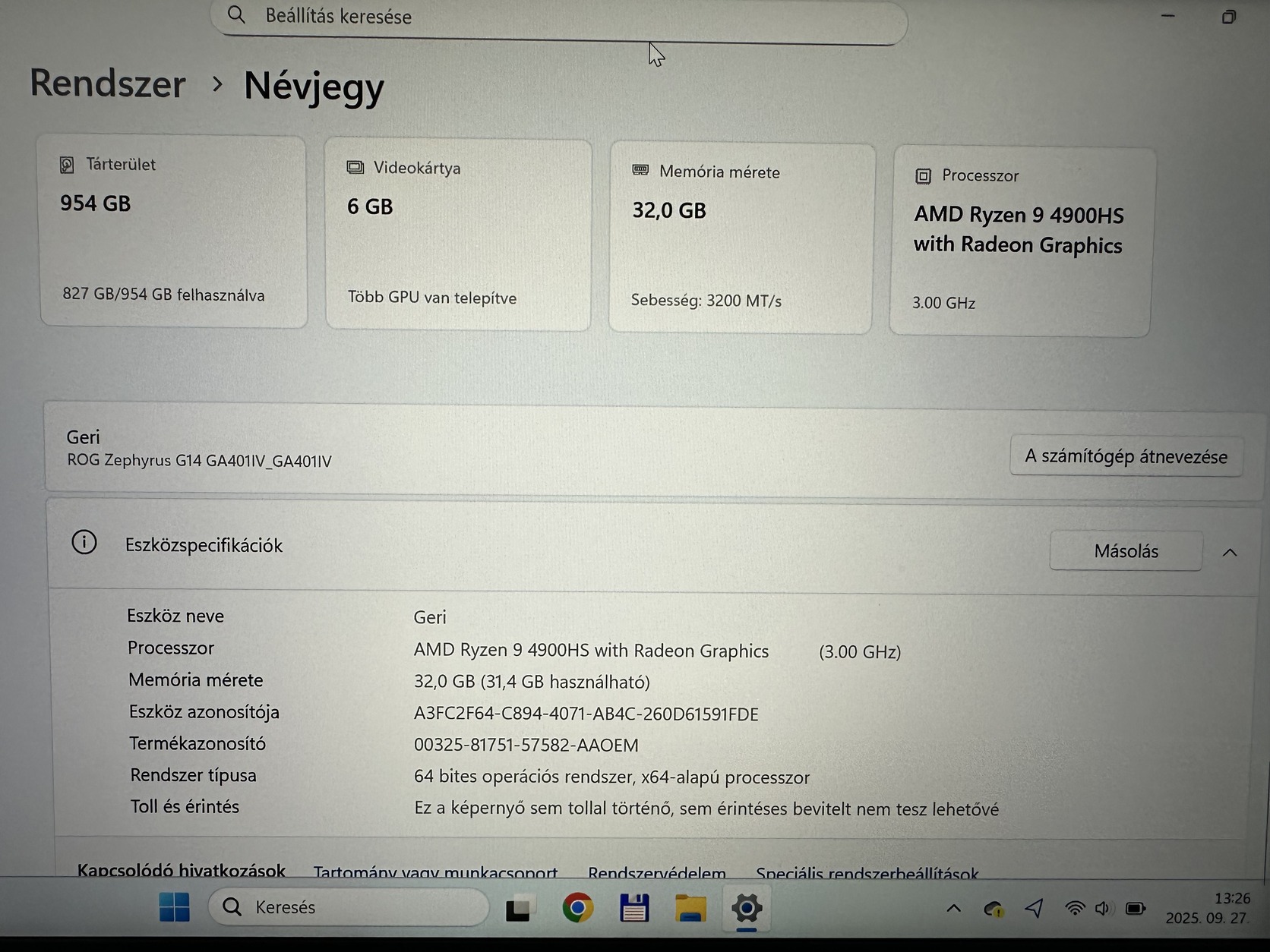Show hidden system tray icons
1270x952 pixels.
point(954,908)
